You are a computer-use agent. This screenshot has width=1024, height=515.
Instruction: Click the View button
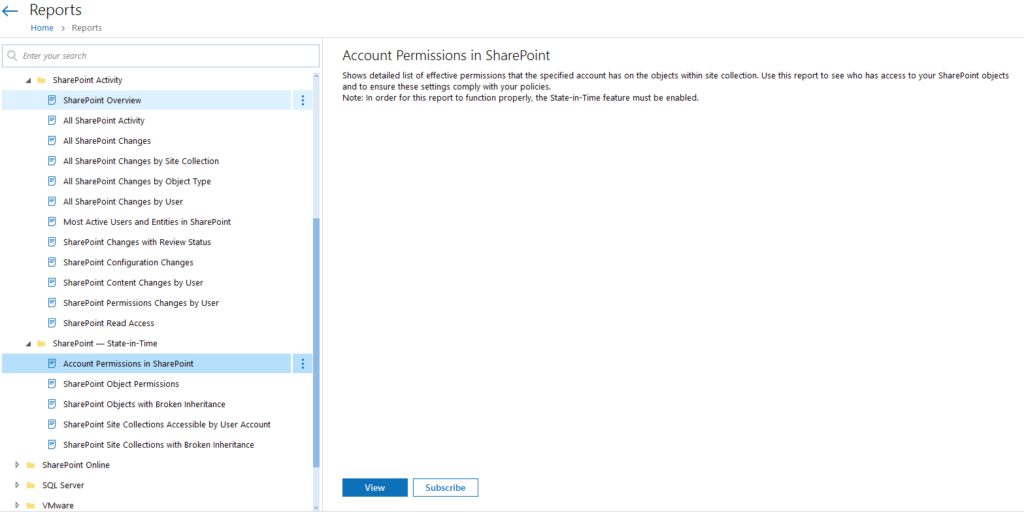click(x=375, y=488)
